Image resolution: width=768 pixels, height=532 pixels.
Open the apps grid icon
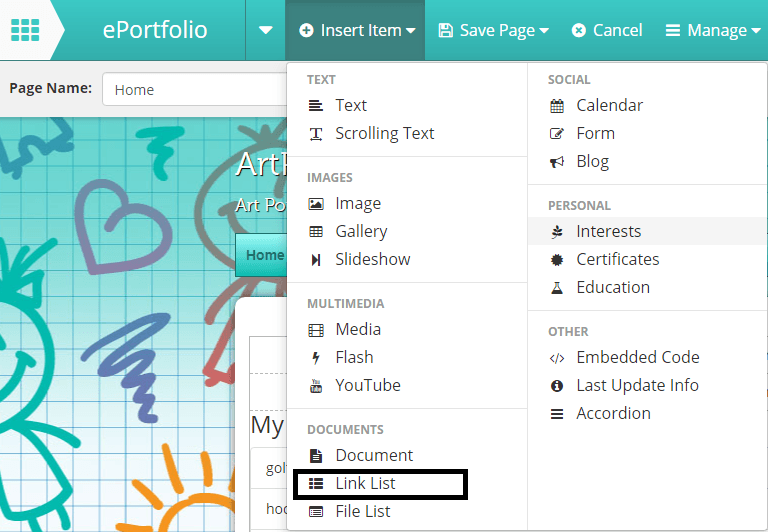(25, 30)
